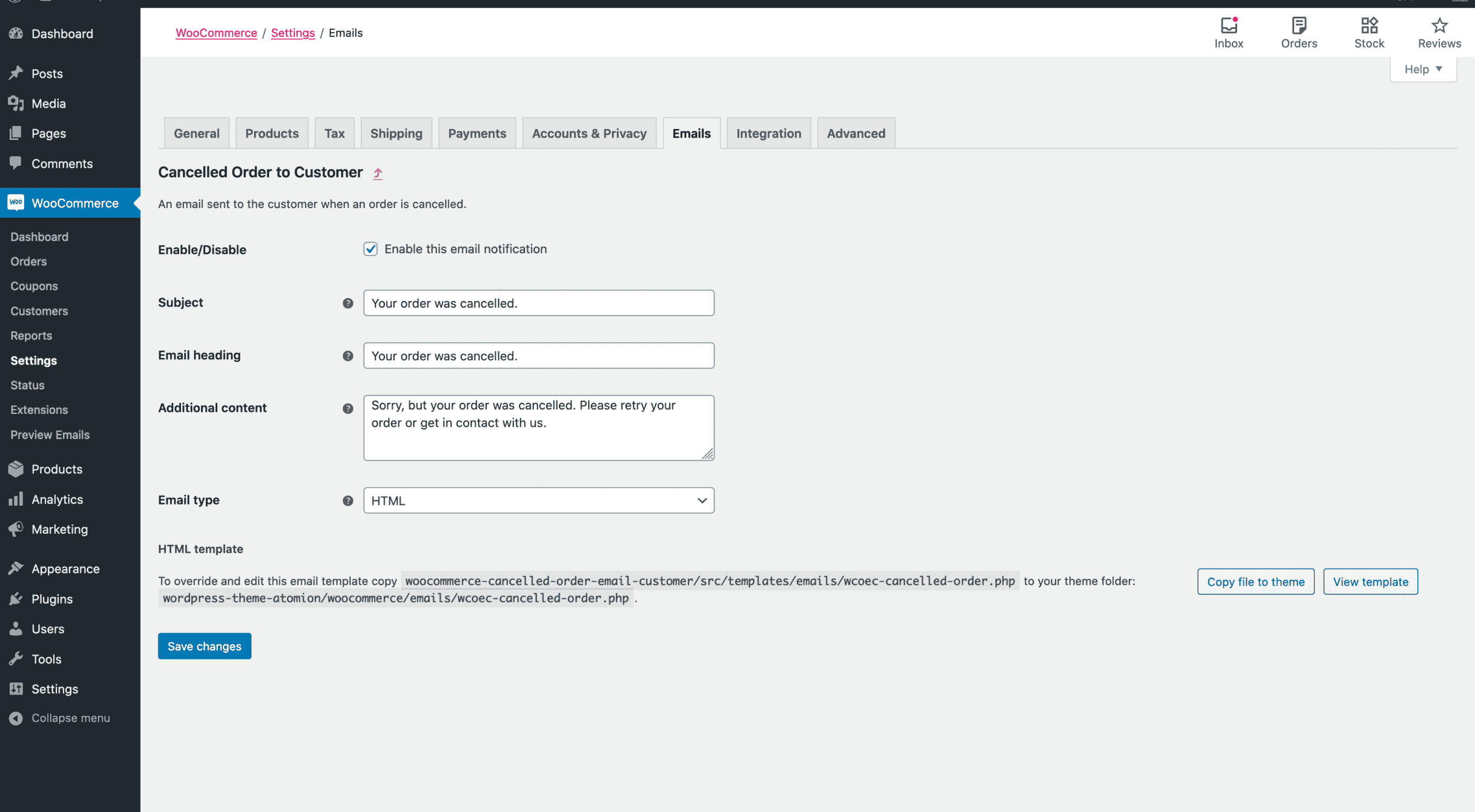The height and width of the screenshot is (812, 1475).
Task: Open Preview Emails in WooCommerce submenu
Action: (x=50, y=435)
